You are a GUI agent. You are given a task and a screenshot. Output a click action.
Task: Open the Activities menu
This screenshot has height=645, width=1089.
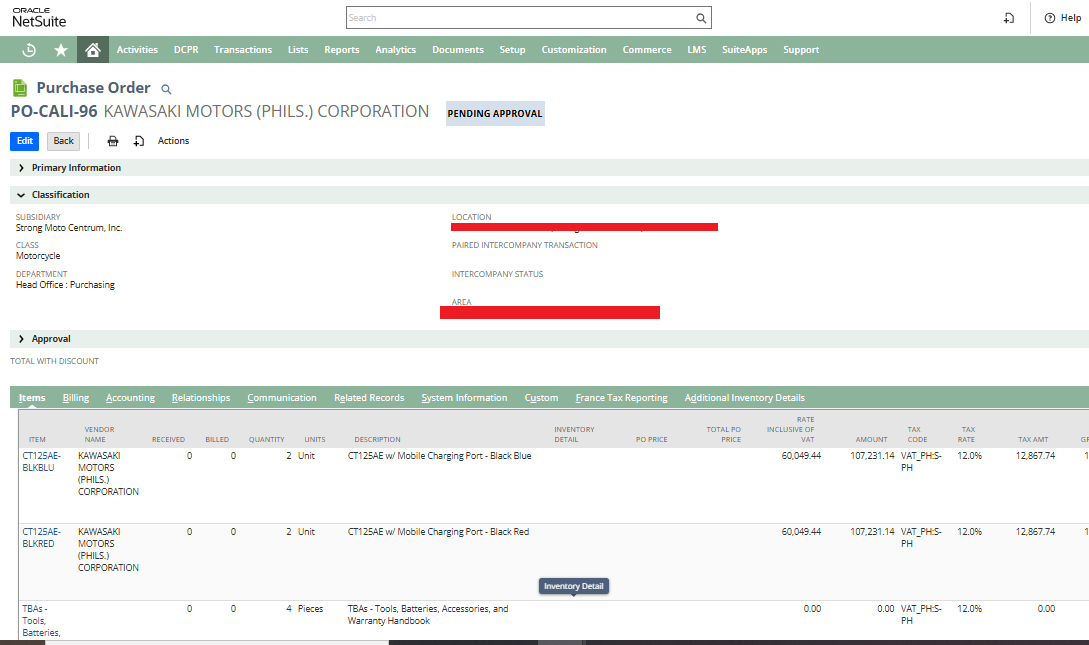pos(137,50)
